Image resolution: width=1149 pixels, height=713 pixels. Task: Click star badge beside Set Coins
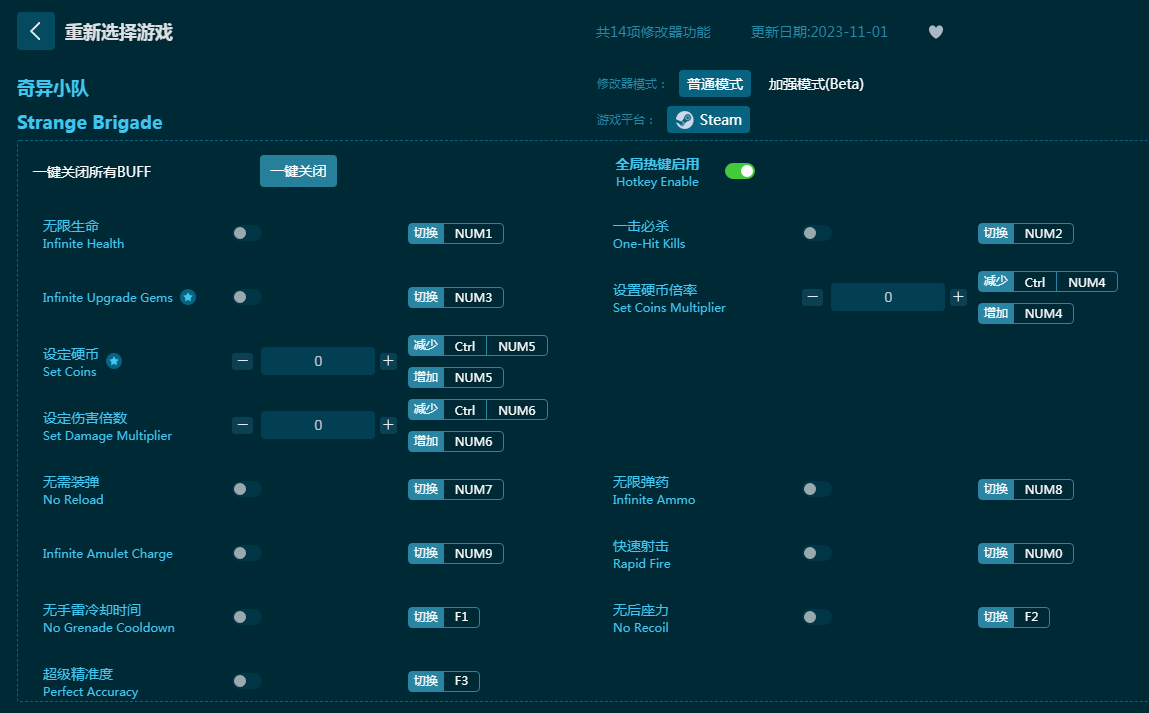click(114, 361)
